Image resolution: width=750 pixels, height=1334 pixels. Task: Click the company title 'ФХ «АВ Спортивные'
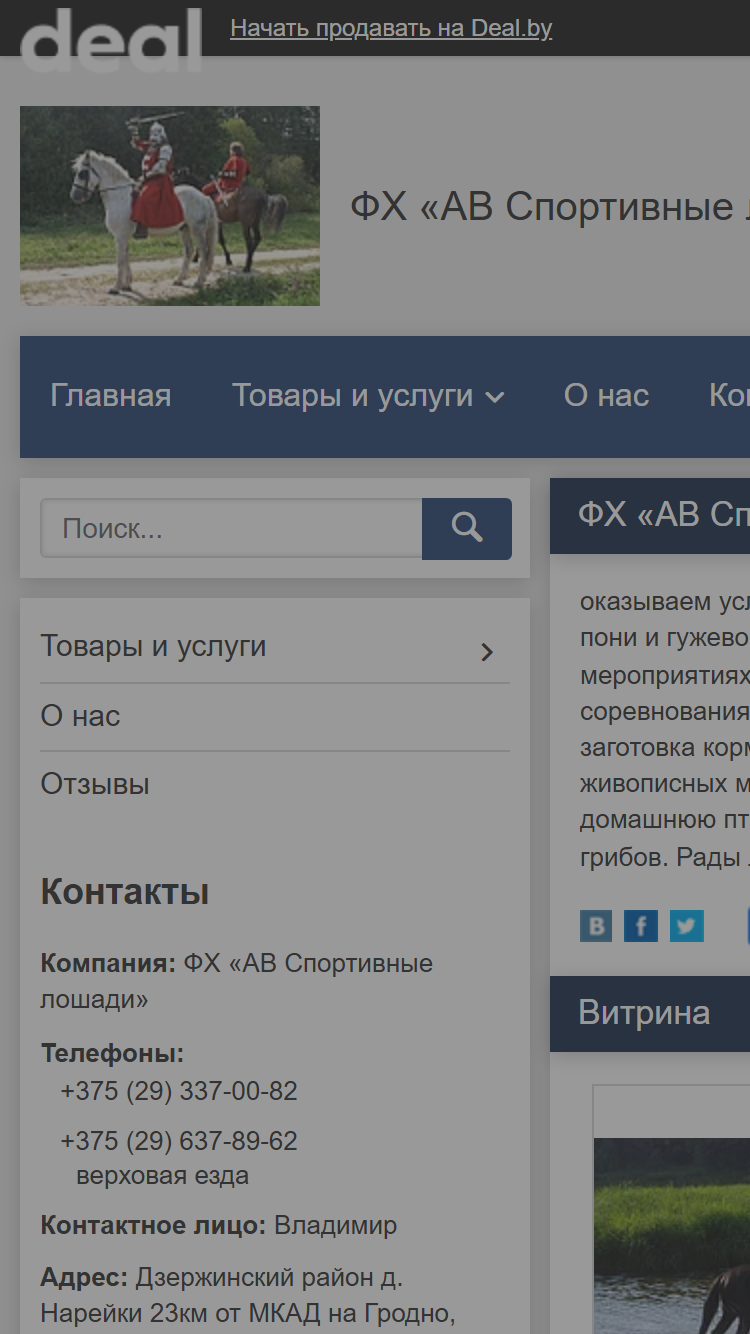[x=541, y=207]
